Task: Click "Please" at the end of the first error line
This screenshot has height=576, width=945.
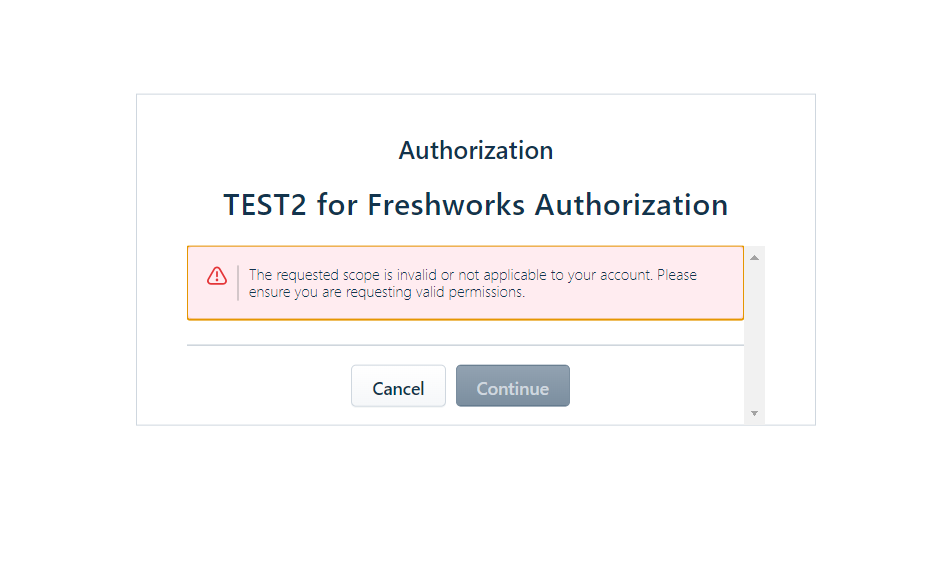Action: coord(678,275)
